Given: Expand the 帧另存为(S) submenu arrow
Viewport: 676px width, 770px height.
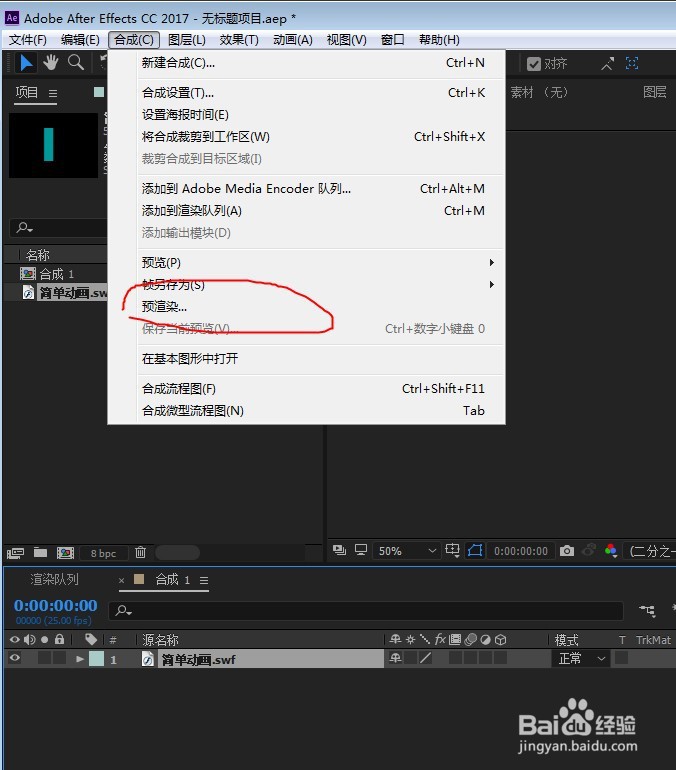Looking at the screenshot, I should [x=491, y=284].
